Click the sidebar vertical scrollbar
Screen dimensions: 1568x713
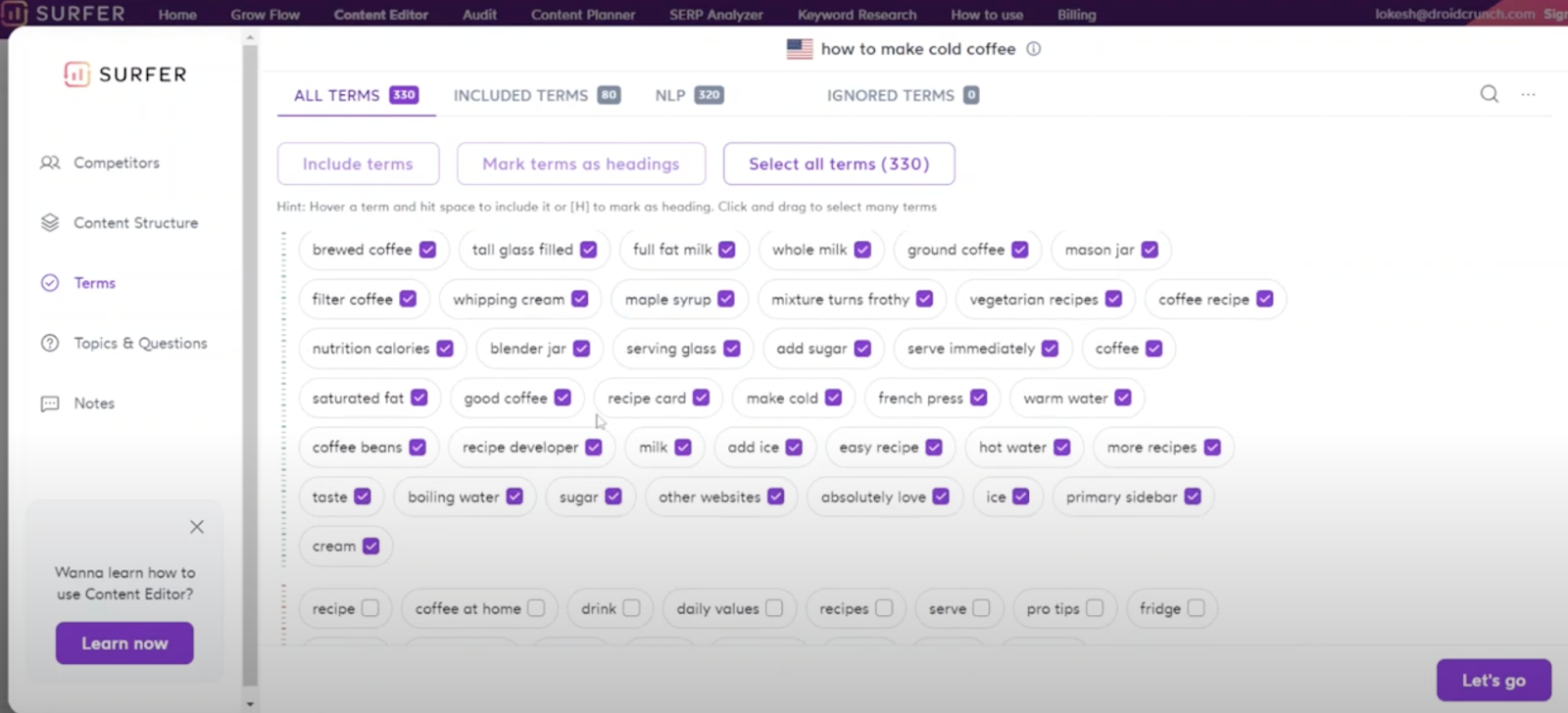pyautogui.click(x=250, y=364)
